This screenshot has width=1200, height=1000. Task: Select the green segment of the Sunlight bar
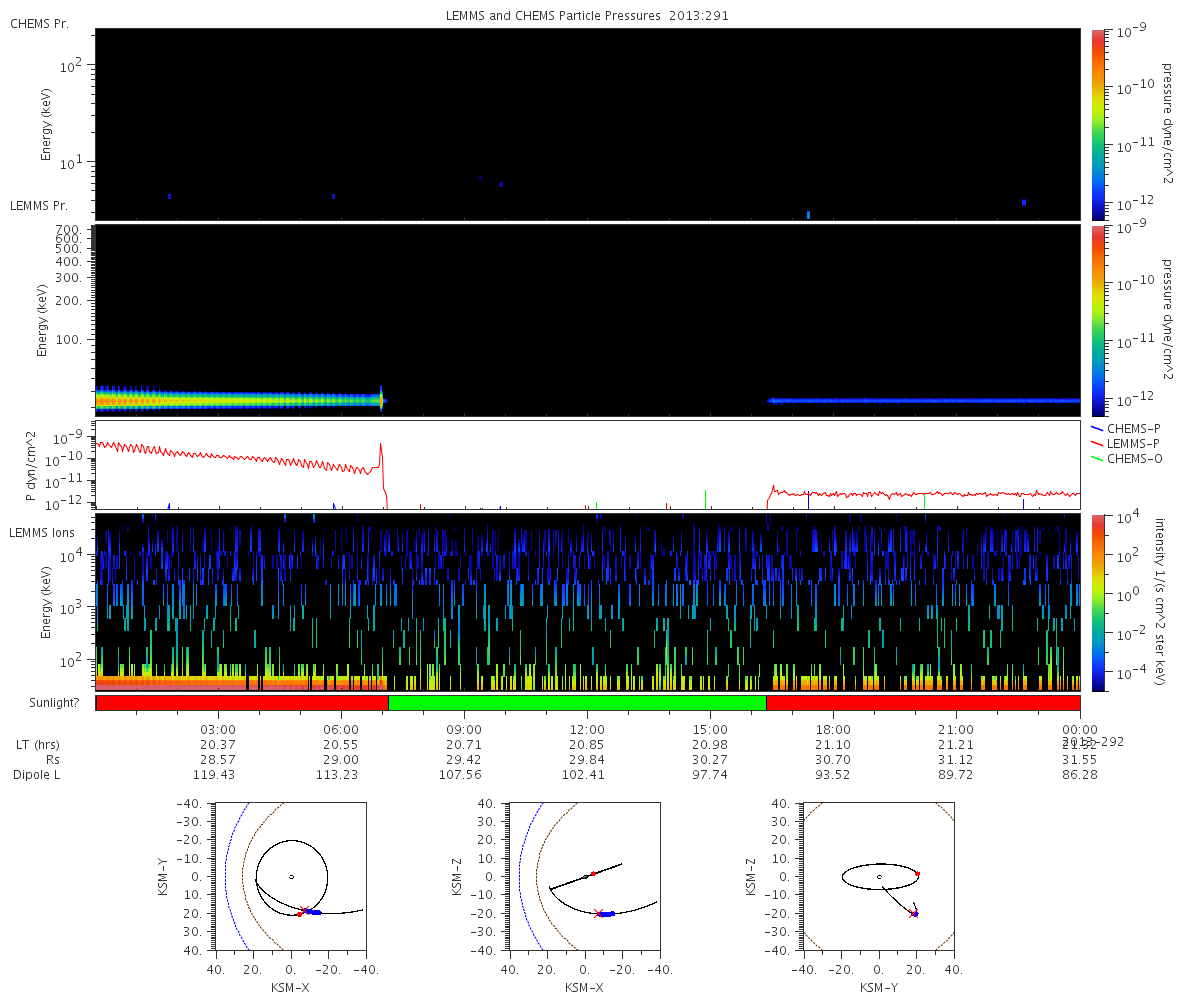(576, 703)
